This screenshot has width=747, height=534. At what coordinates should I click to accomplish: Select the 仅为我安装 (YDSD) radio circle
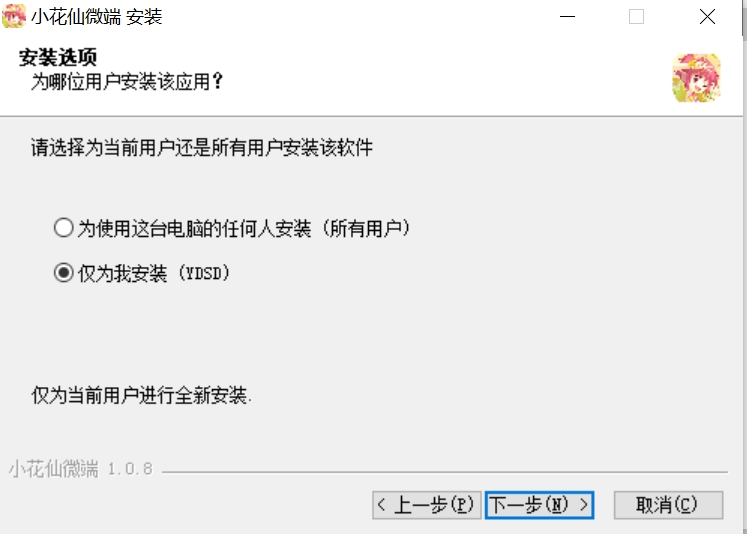click(x=63, y=273)
